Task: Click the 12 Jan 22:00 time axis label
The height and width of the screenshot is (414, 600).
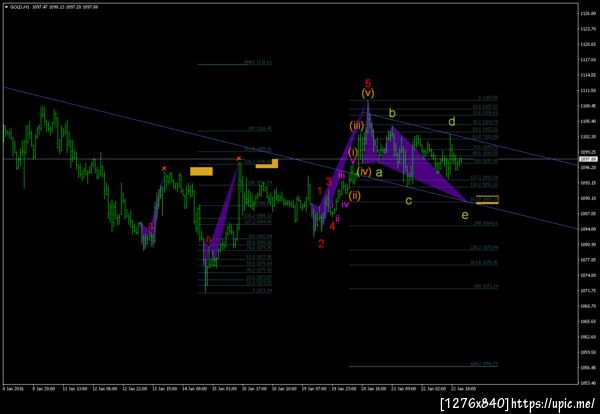Action: (135, 389)
